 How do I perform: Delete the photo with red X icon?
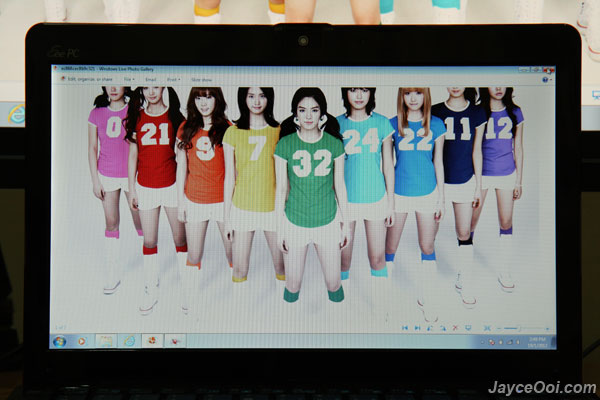point(455,328)
